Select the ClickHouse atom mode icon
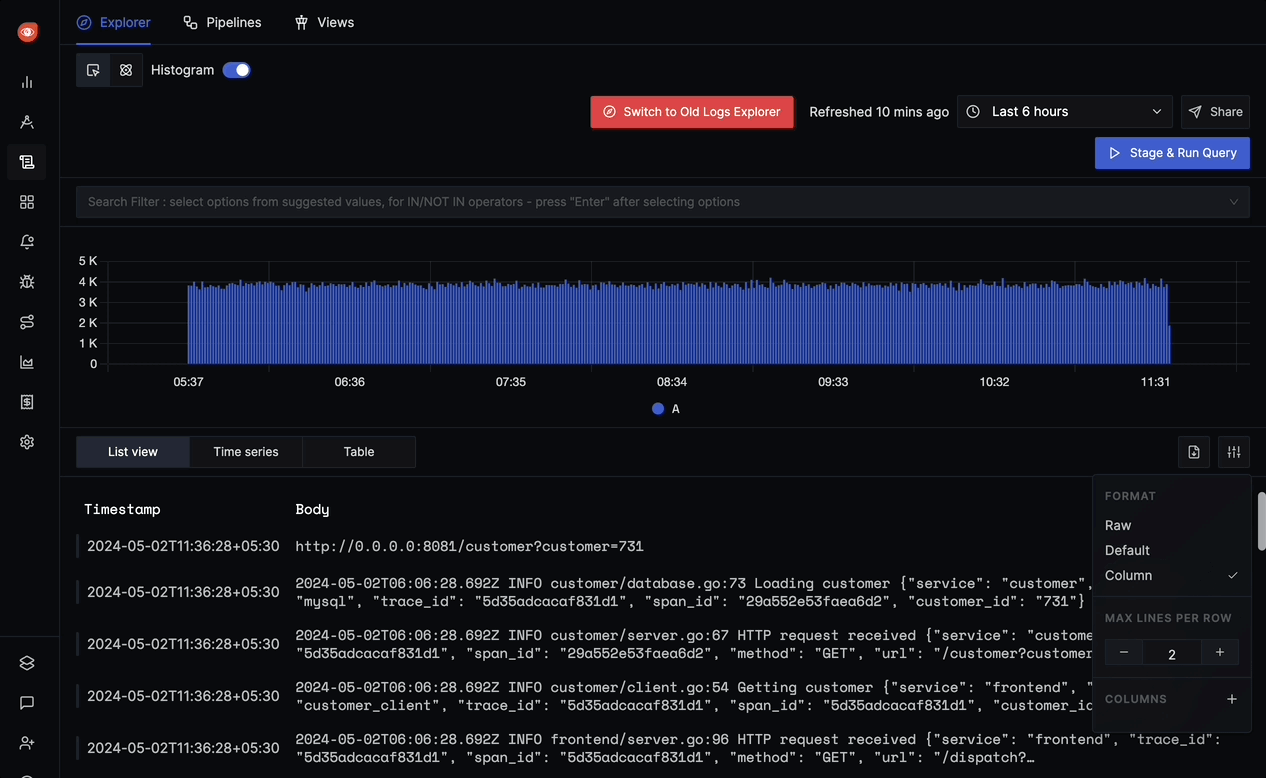Viewport: 1266px width, 778px height. pos(126,70)
